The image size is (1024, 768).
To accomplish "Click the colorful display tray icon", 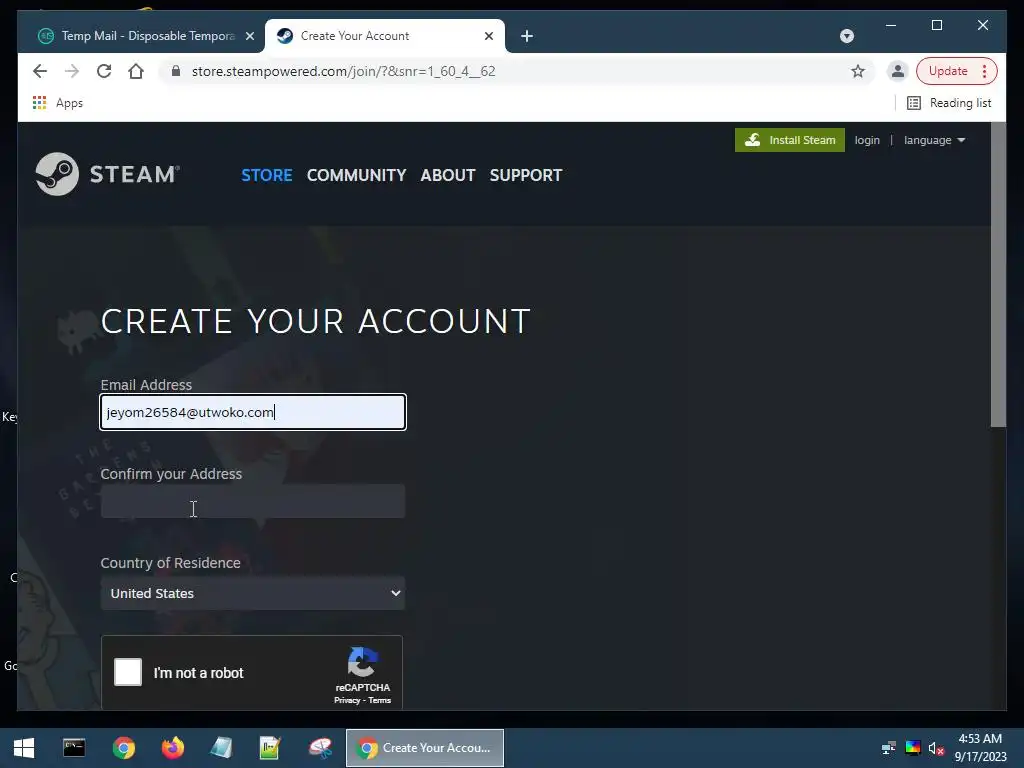I will click(912, 748).
